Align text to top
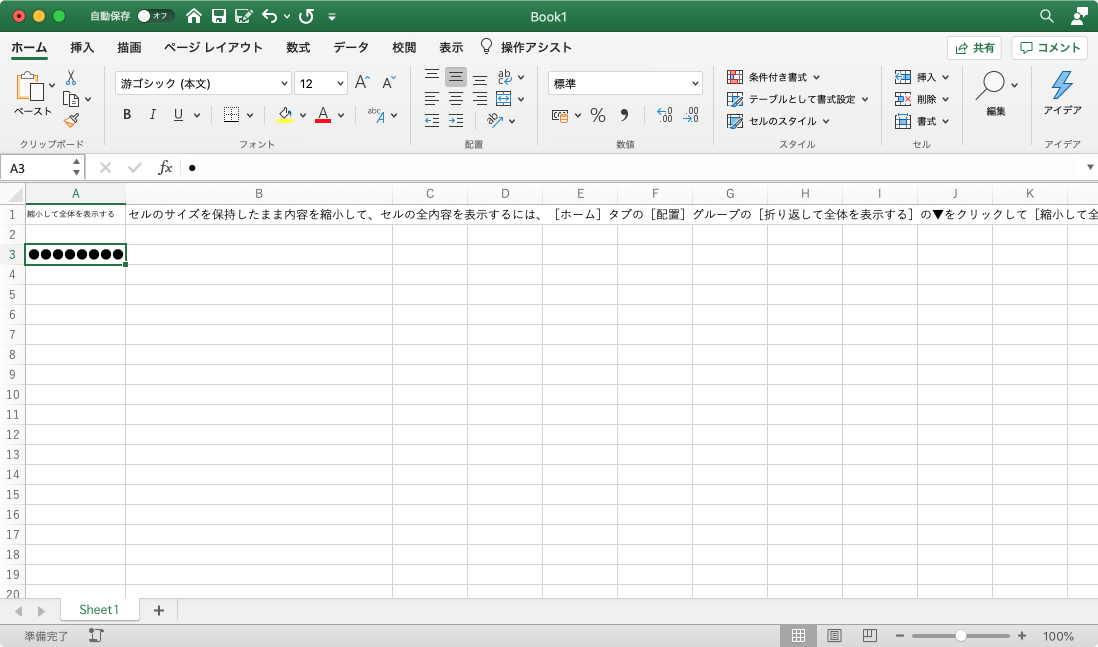 pos(432,76)
